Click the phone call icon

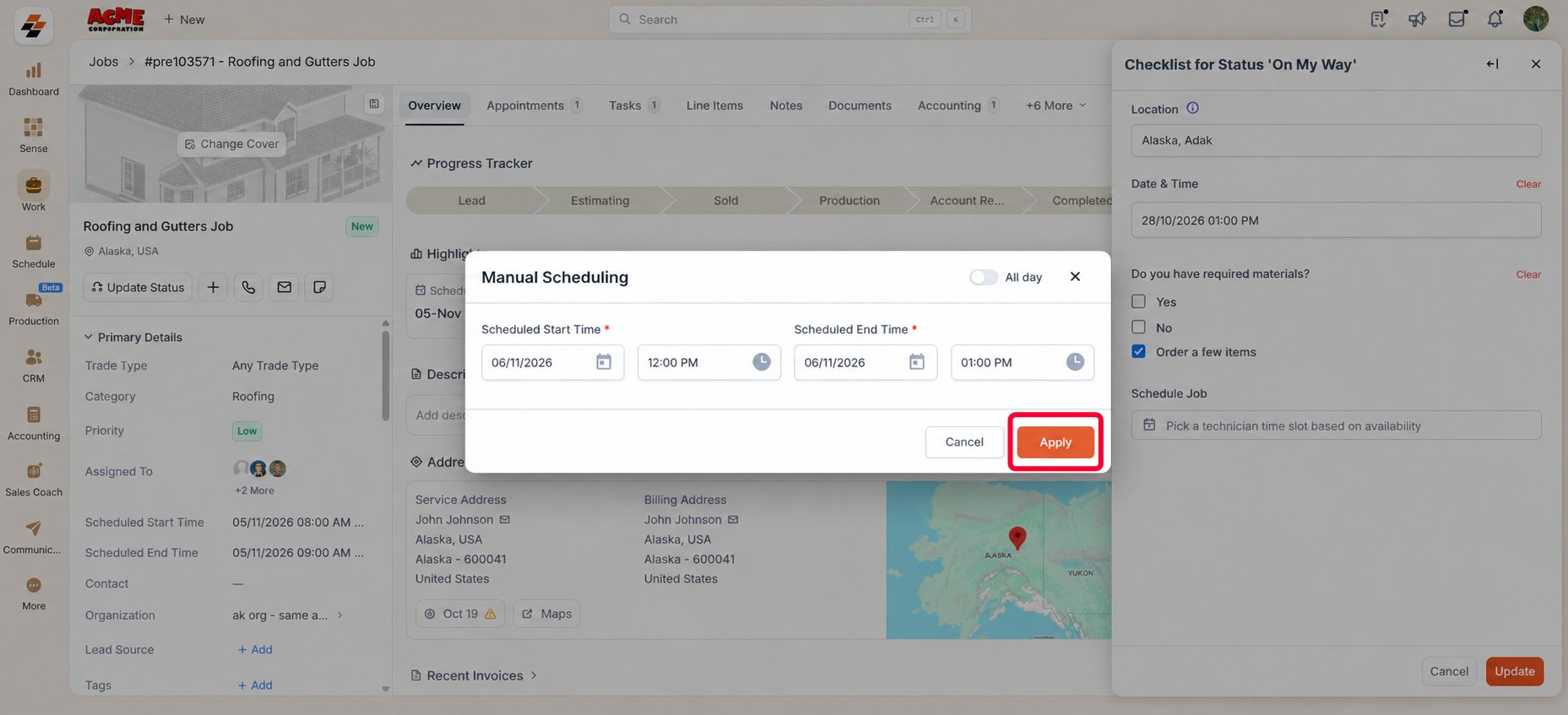(x=248, y=287)
